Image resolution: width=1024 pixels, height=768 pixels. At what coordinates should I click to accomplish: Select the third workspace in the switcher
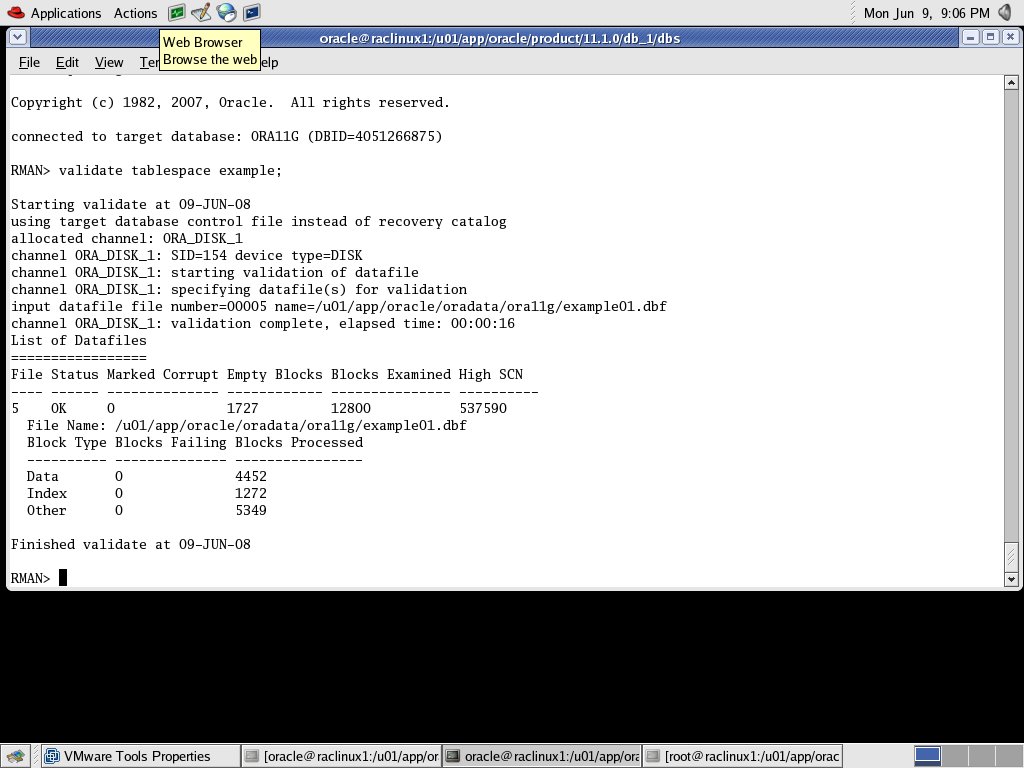[980, 756]
